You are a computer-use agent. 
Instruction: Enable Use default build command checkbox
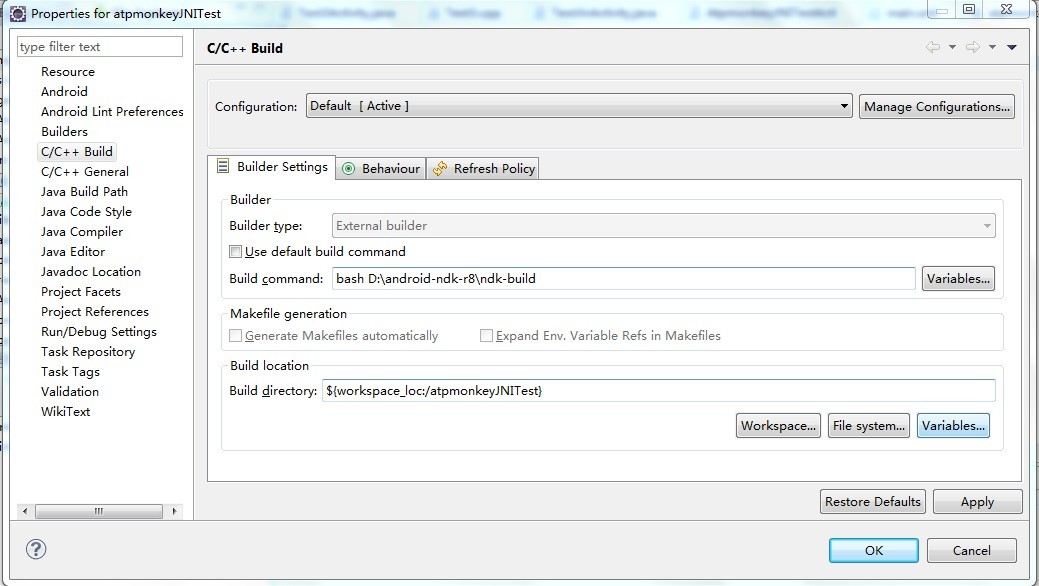tap(235, 252)
